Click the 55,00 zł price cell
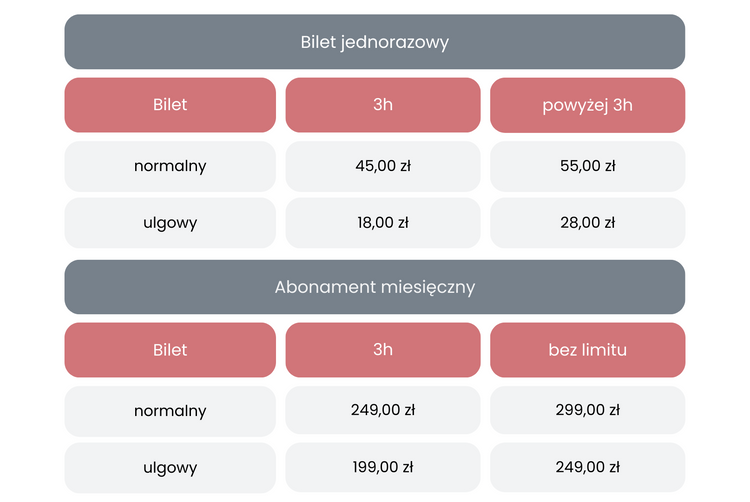Viewport: 750px width, 502px height. [x=587, y=166]
